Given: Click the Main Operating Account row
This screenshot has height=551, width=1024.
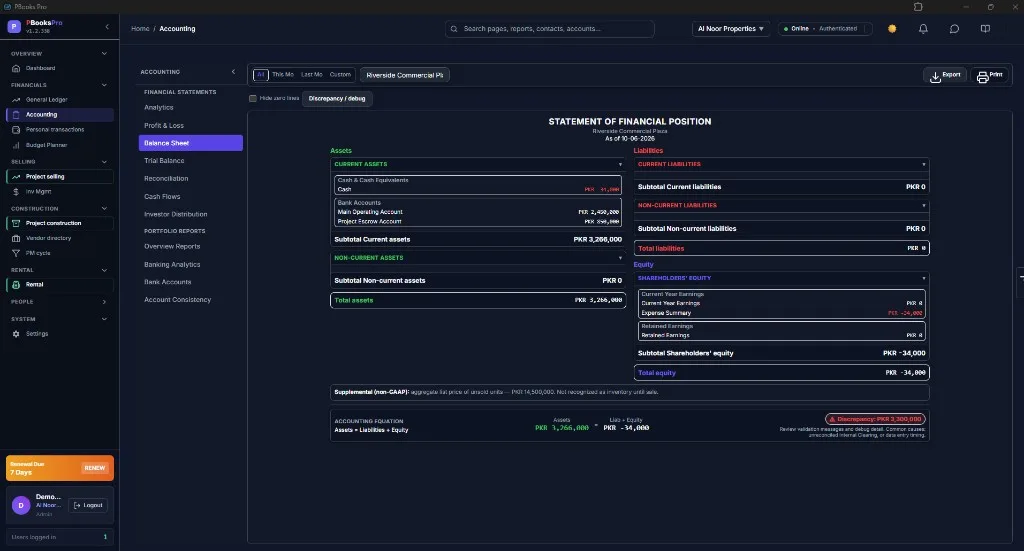Looking at the screenshot, I should [478, 212].
